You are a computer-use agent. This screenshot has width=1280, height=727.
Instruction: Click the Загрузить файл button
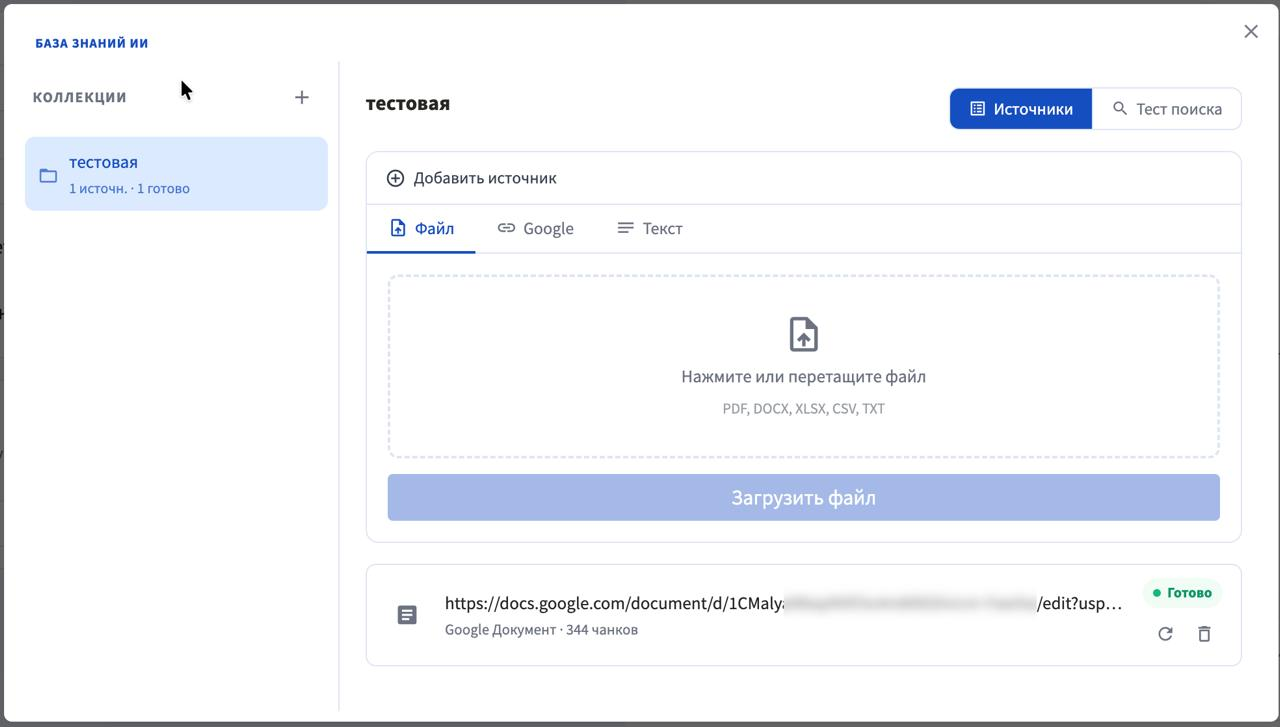pyautogui.click(x=804, y=497)
